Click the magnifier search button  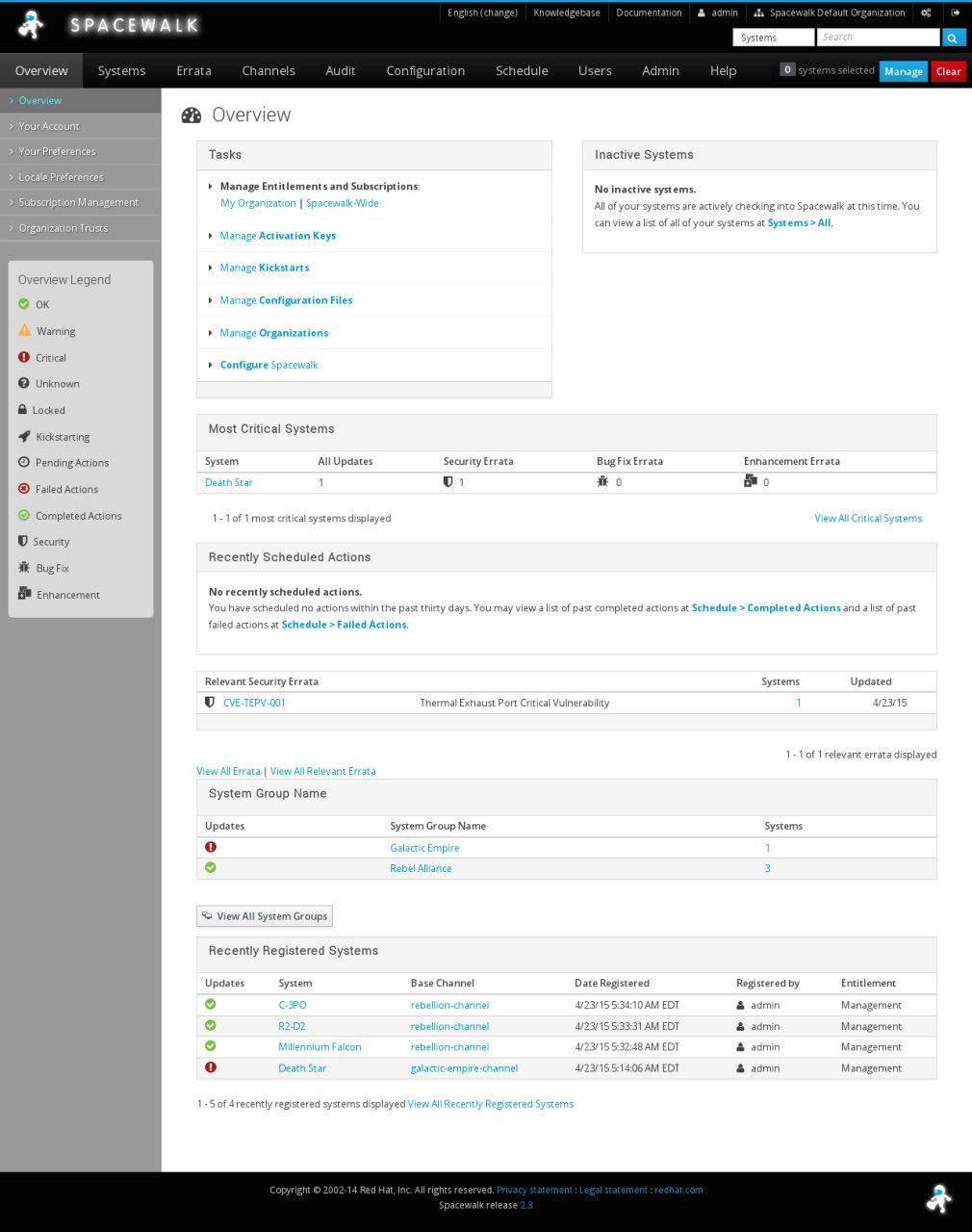(x=953, y=38)
